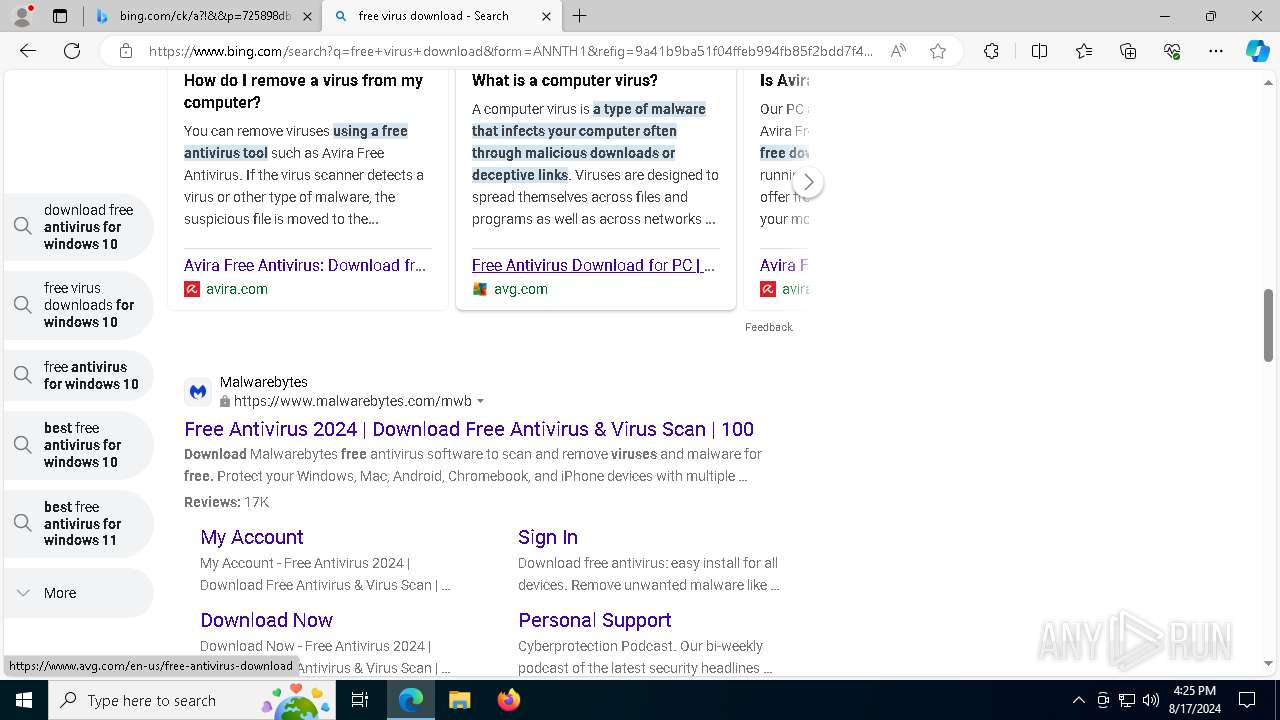Open the Copilot sidebar icon

coord(1257,51)
